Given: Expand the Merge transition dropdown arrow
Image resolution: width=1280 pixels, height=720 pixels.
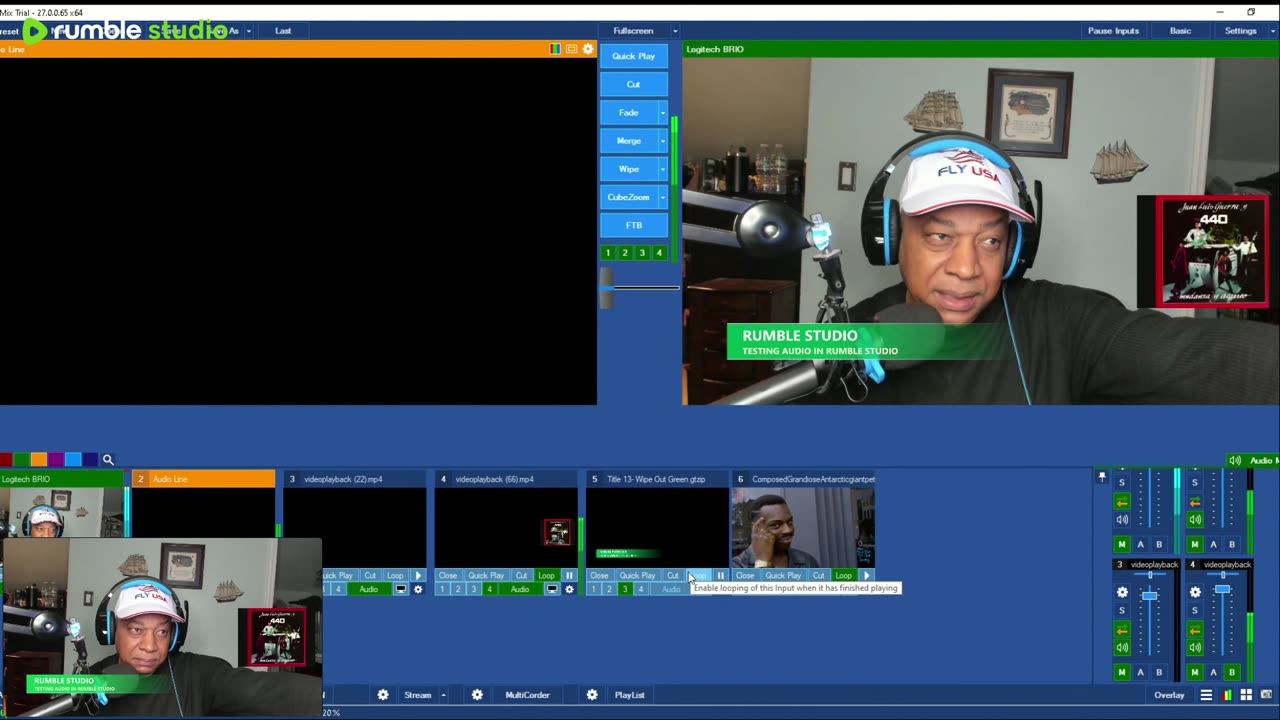Looking at the screenshot, I should click(662, 141).
